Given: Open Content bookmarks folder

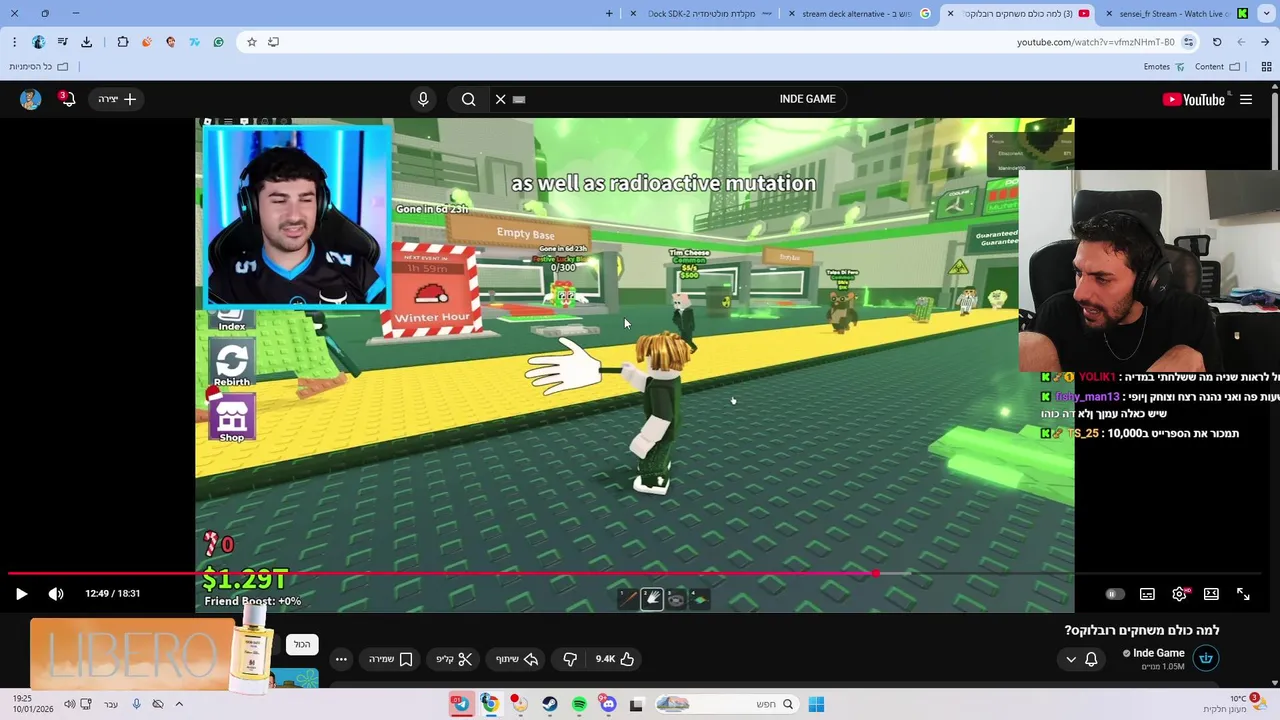Looking at the screenshot, I should tap(1217, 67).
